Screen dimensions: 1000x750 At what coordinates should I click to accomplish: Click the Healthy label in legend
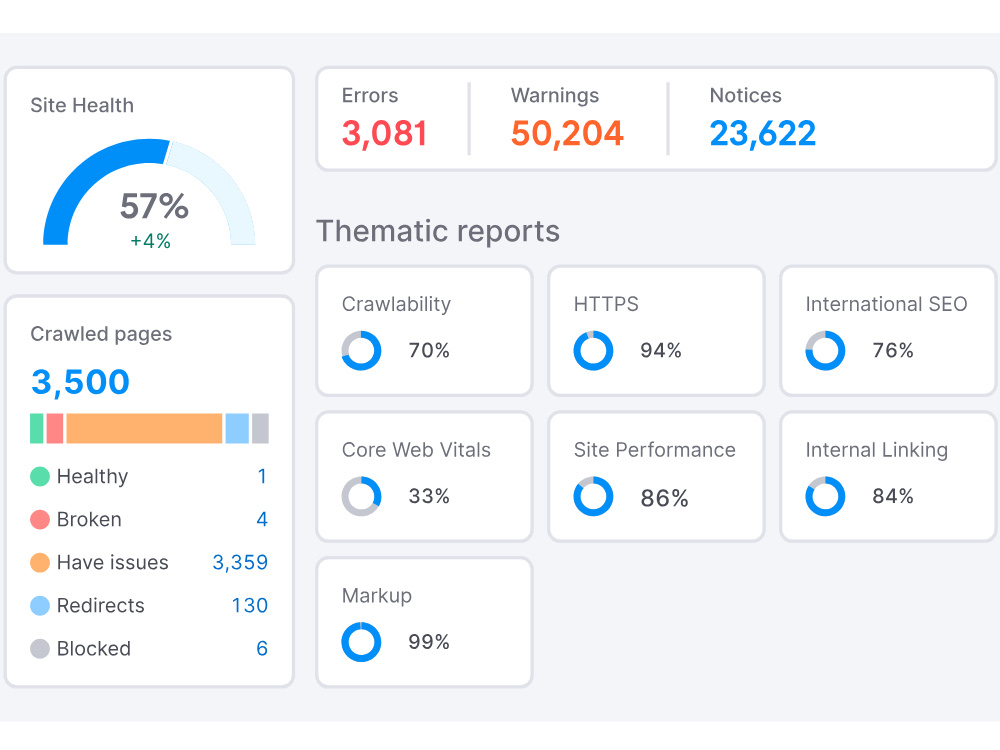[x=92, y=476]
